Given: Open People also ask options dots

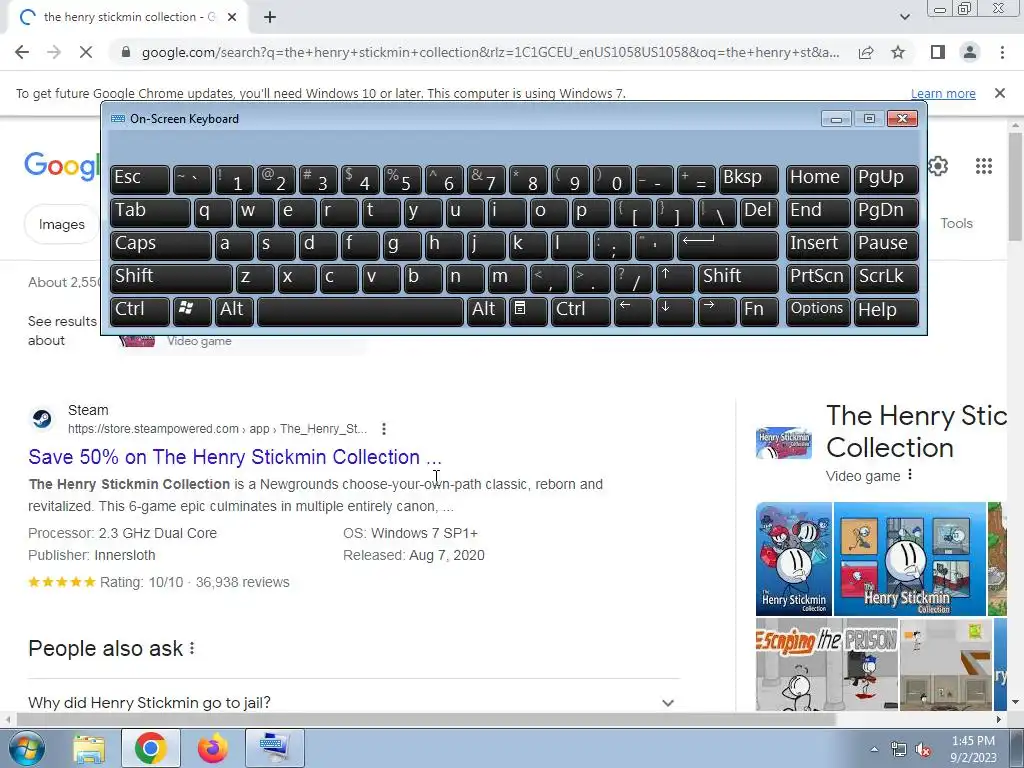Looking at the screenshot, I should (x=192, y=648).
